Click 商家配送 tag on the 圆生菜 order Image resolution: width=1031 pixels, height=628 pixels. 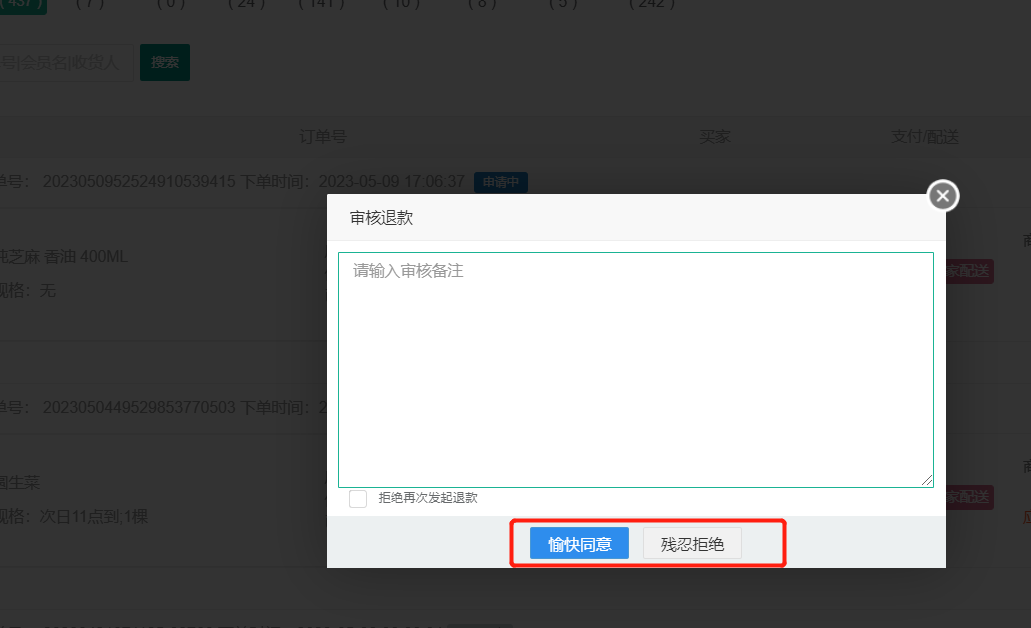tap(968, 497)
